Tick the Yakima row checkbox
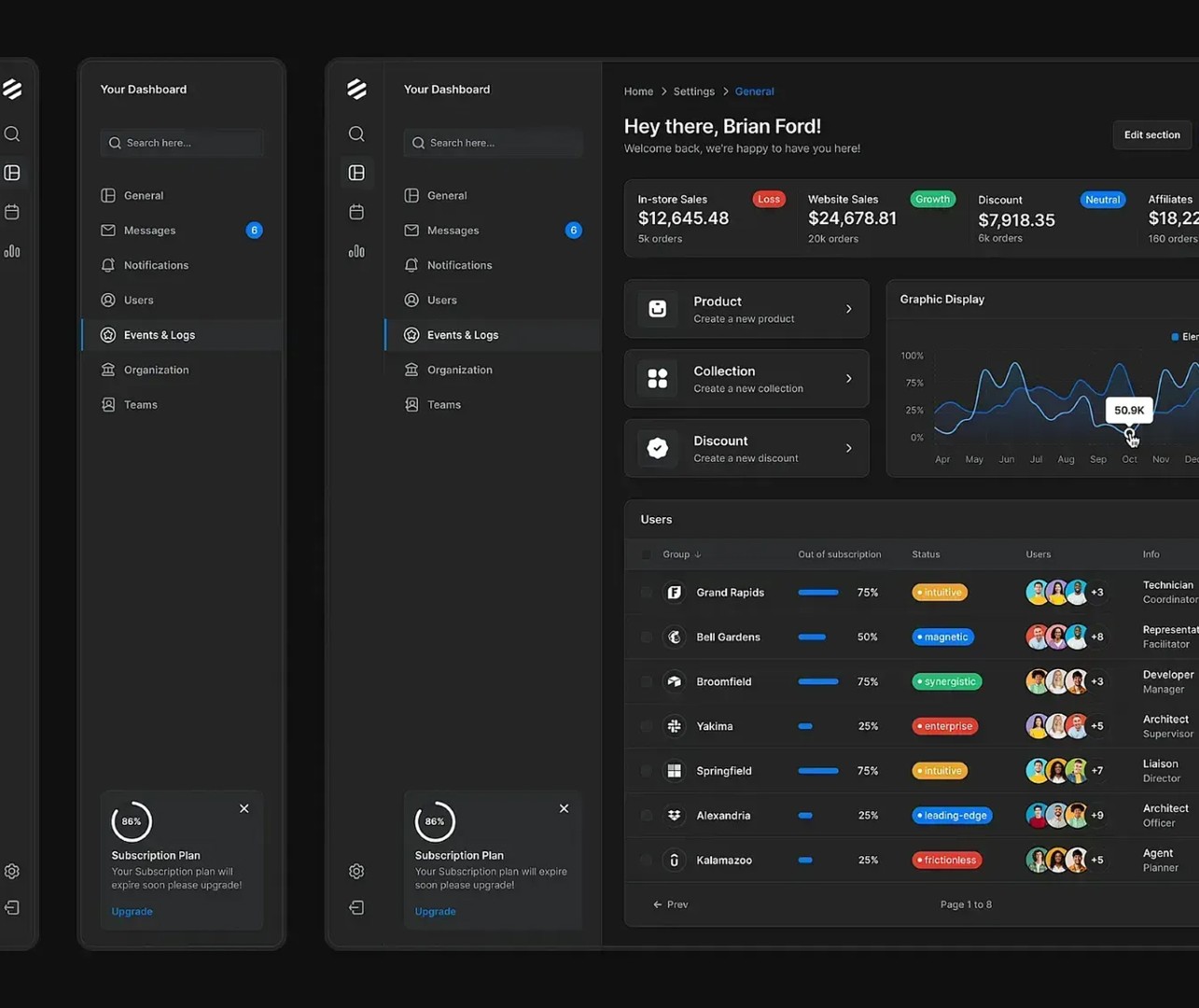Screen dimensions: 1199x1008 (x=646, y=726)
